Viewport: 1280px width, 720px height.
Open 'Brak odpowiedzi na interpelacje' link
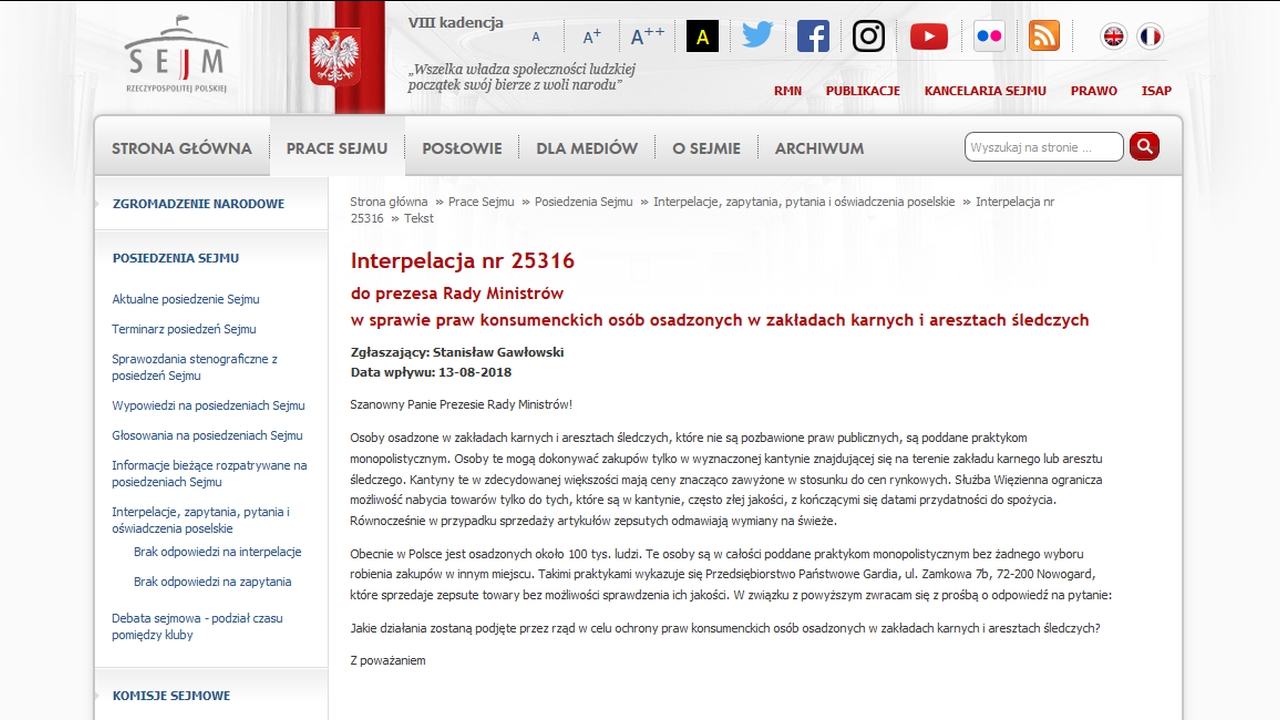217,552
